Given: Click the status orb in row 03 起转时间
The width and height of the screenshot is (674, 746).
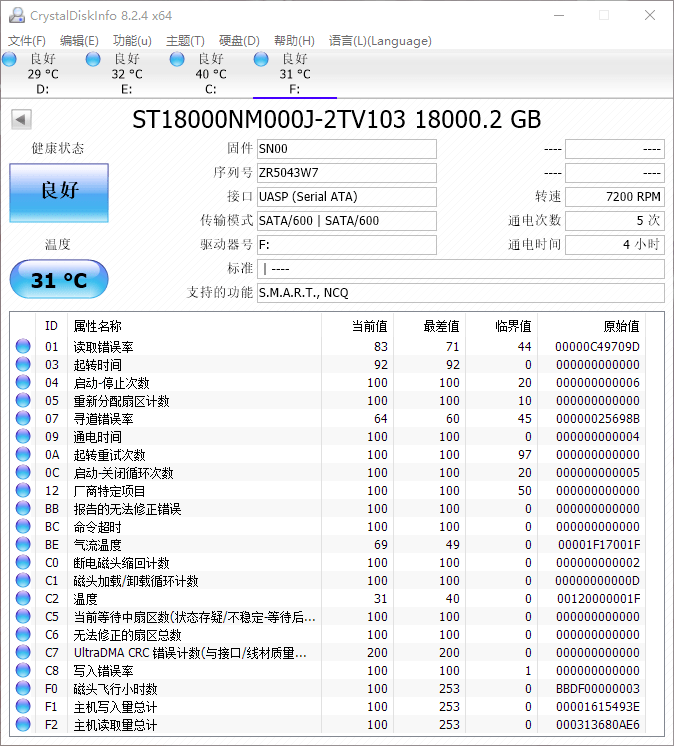Looking at the screenshot, I should 23,364.
